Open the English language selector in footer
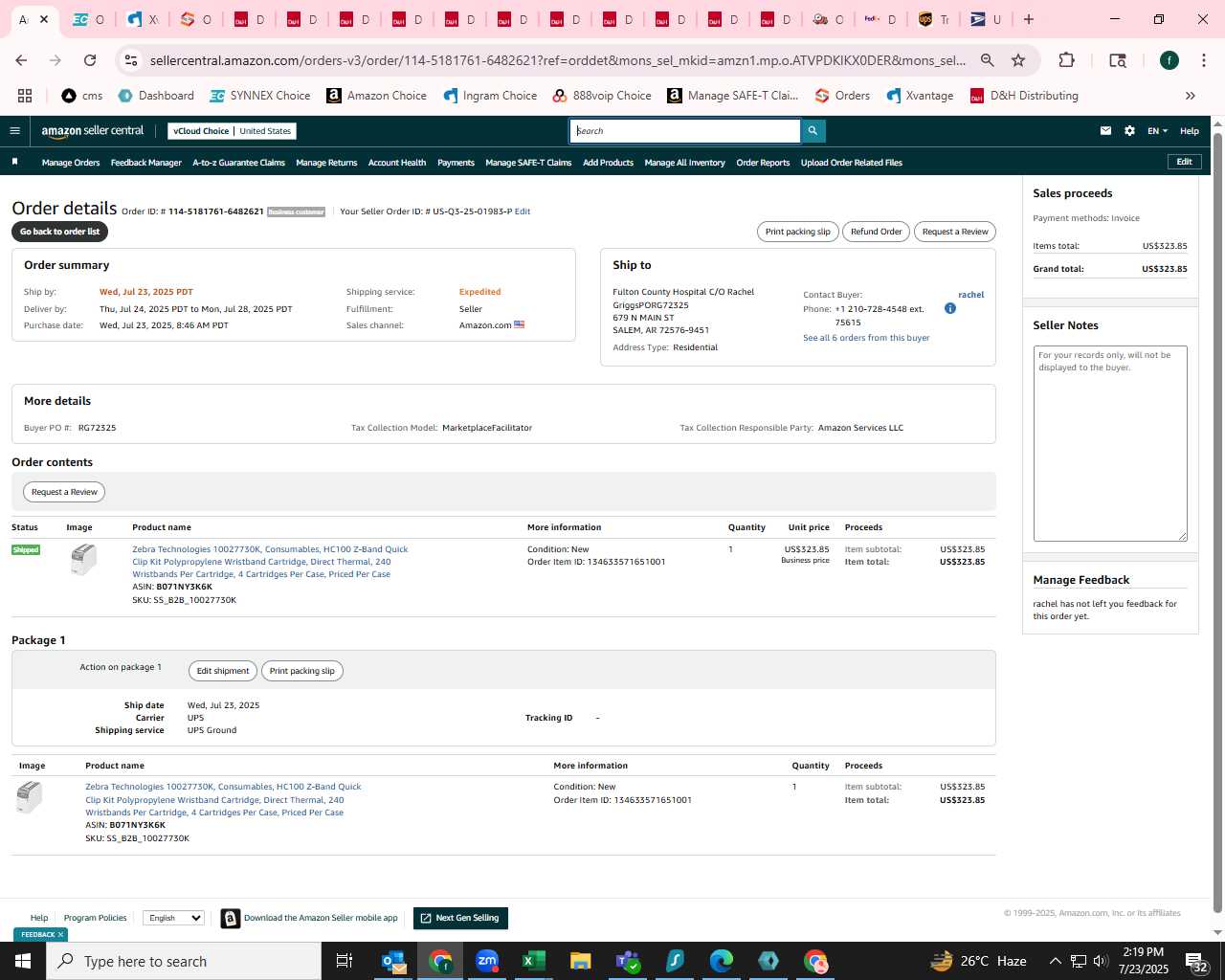The width and height of the screenshot is (1225, 980). click(x=173, y=918)
